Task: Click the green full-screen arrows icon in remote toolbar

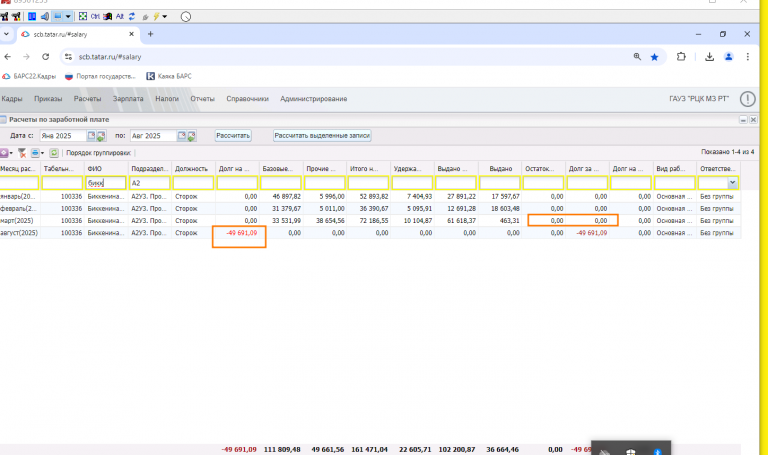Action: point(83,17)
